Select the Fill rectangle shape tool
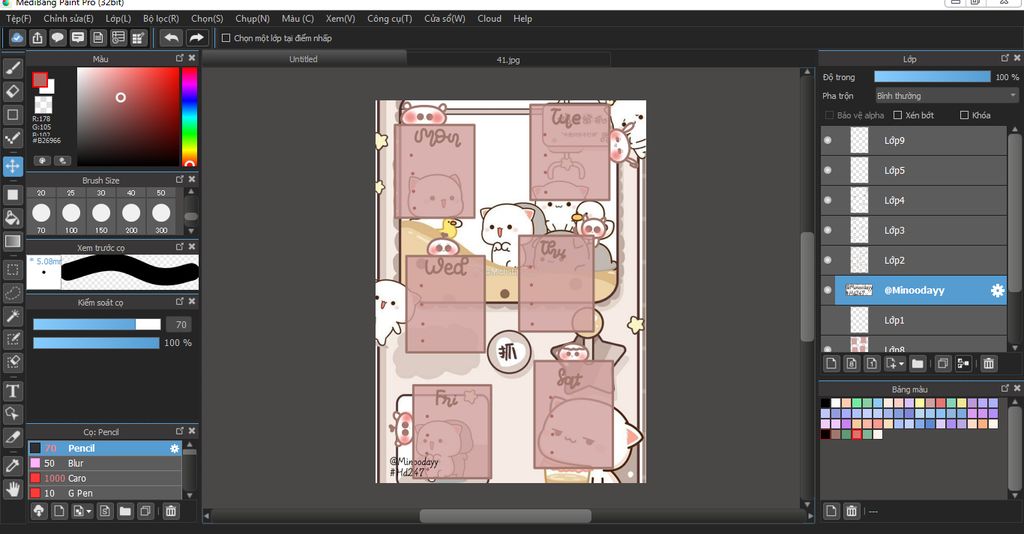Screen dimensions: 1024x534 (x=12, y=195)
